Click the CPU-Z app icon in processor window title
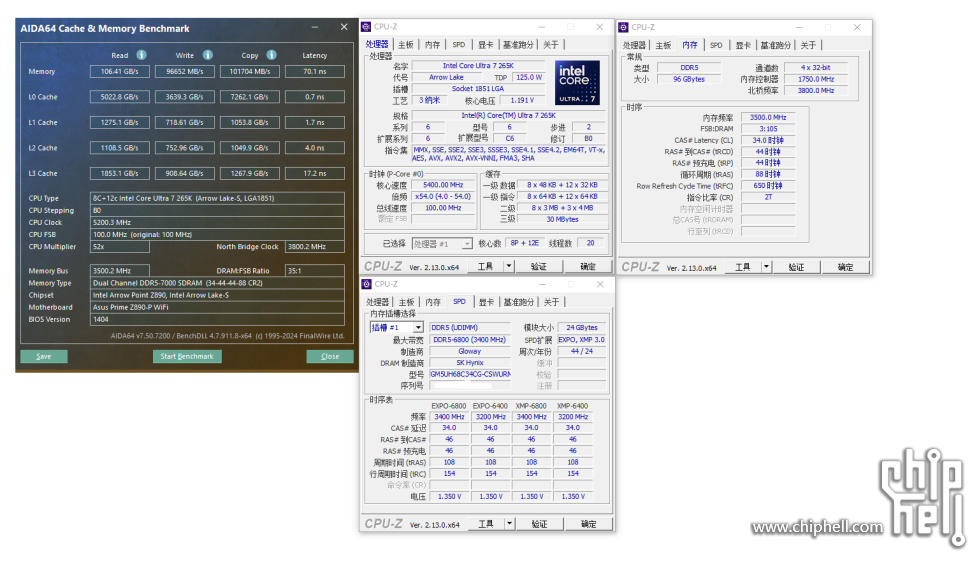 point(367,27)
